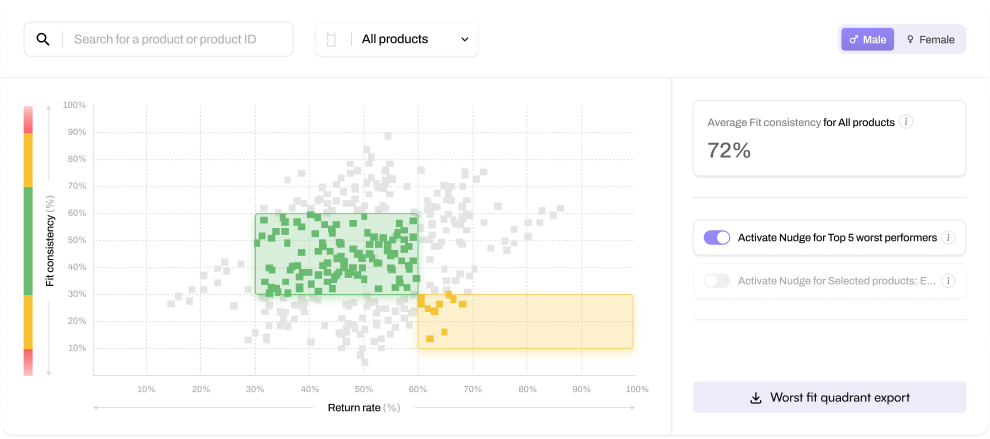Screen dimensions: 990x439
Task: Open info icon for Selected products nudge
Action: pos(948,280)
